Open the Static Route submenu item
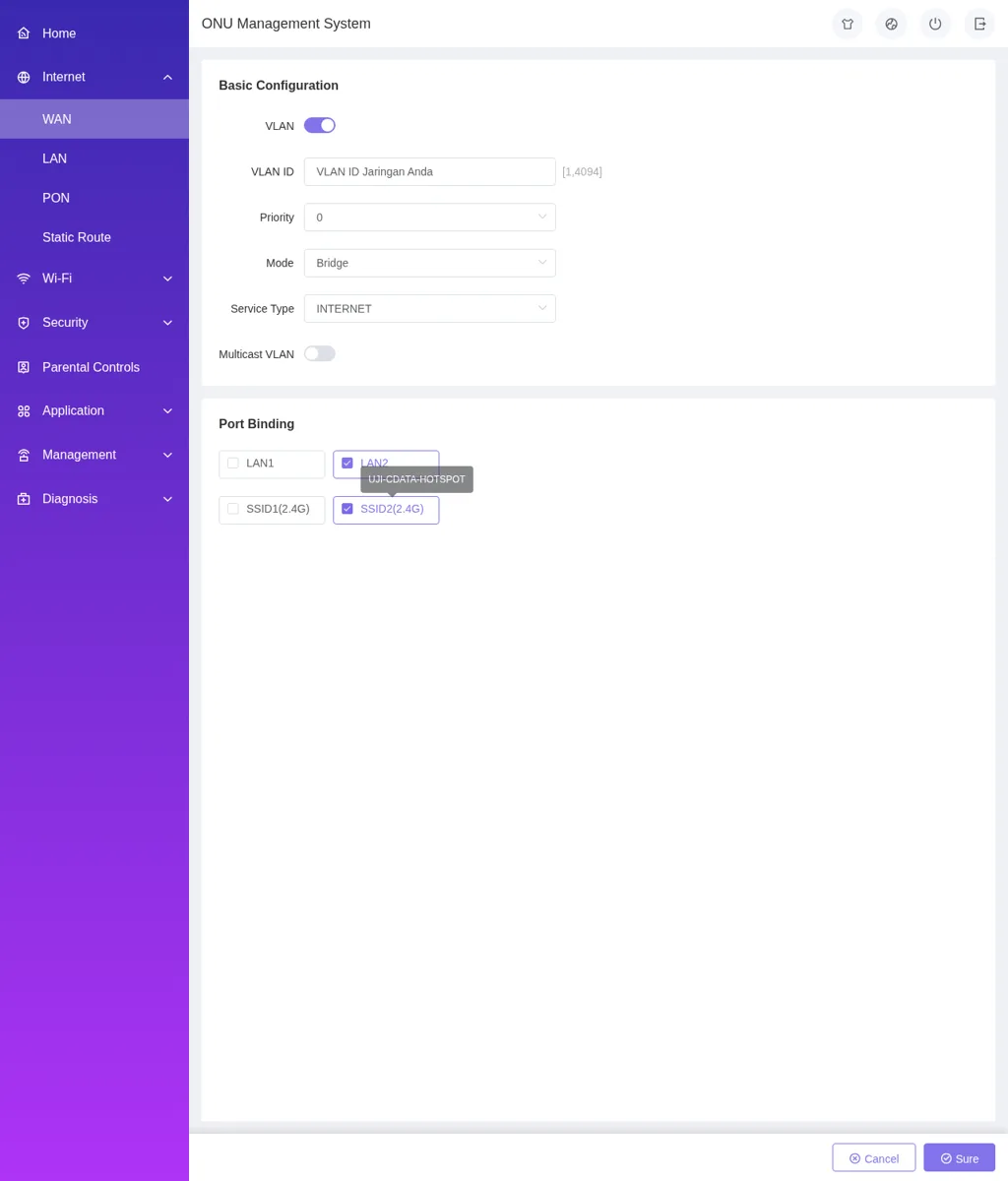This screenshot has height=1181, width=1008. (94, 237)
